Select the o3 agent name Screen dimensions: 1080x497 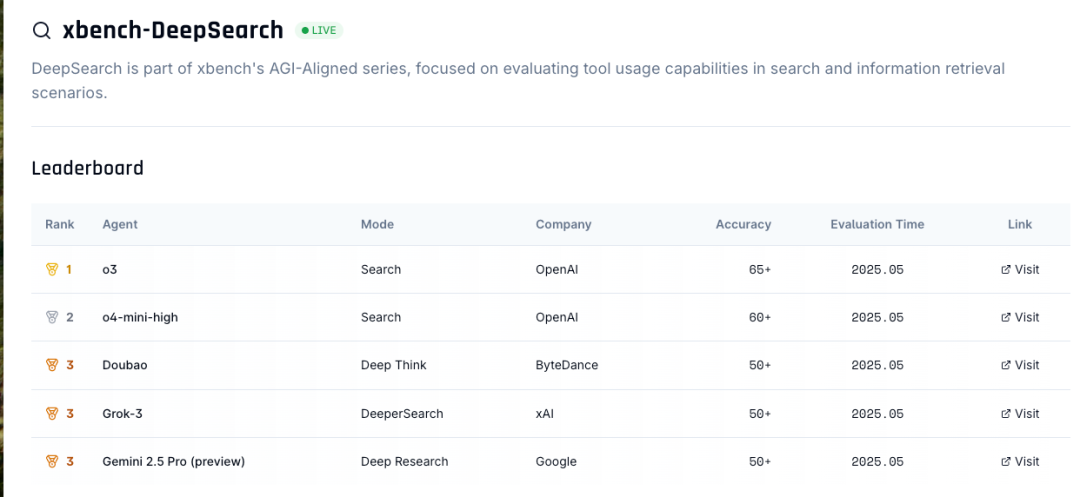tap(110, 270)
